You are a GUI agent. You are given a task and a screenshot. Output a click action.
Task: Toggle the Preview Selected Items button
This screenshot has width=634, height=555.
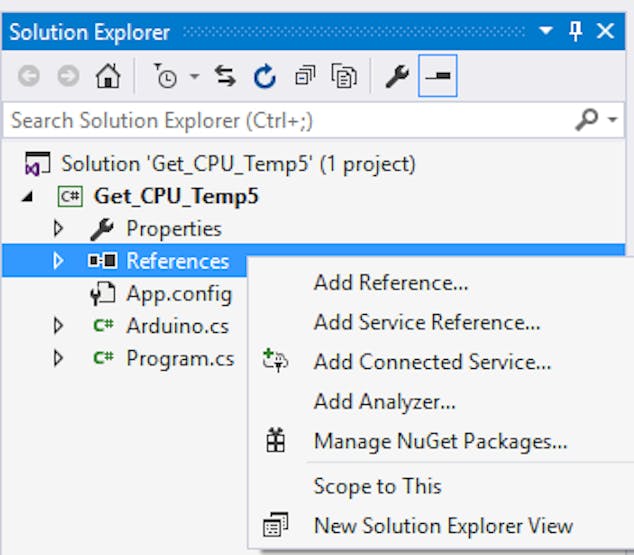coord(438,77)
